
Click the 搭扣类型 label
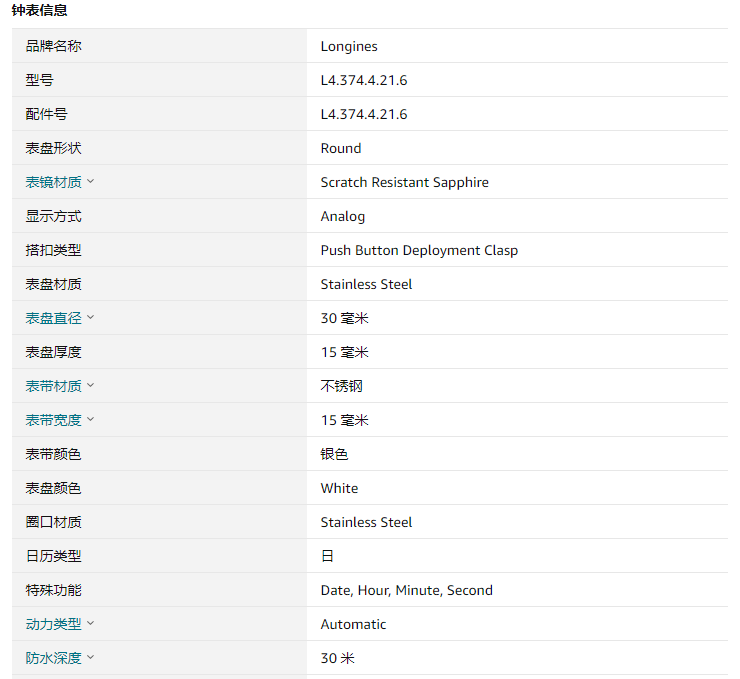[x=53, y=250]
